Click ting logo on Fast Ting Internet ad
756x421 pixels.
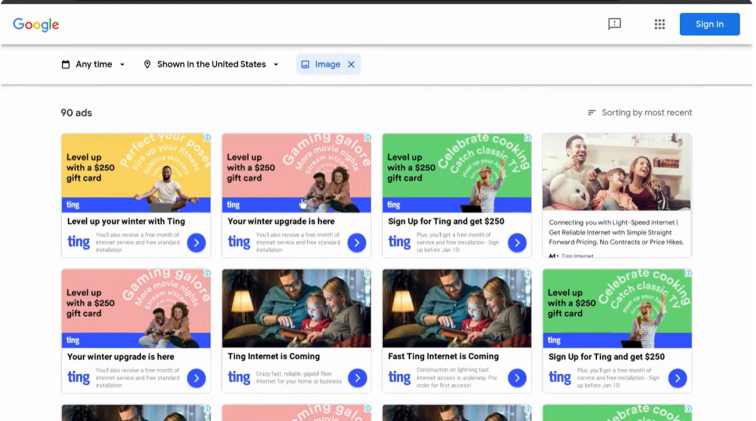coord(399,377)
